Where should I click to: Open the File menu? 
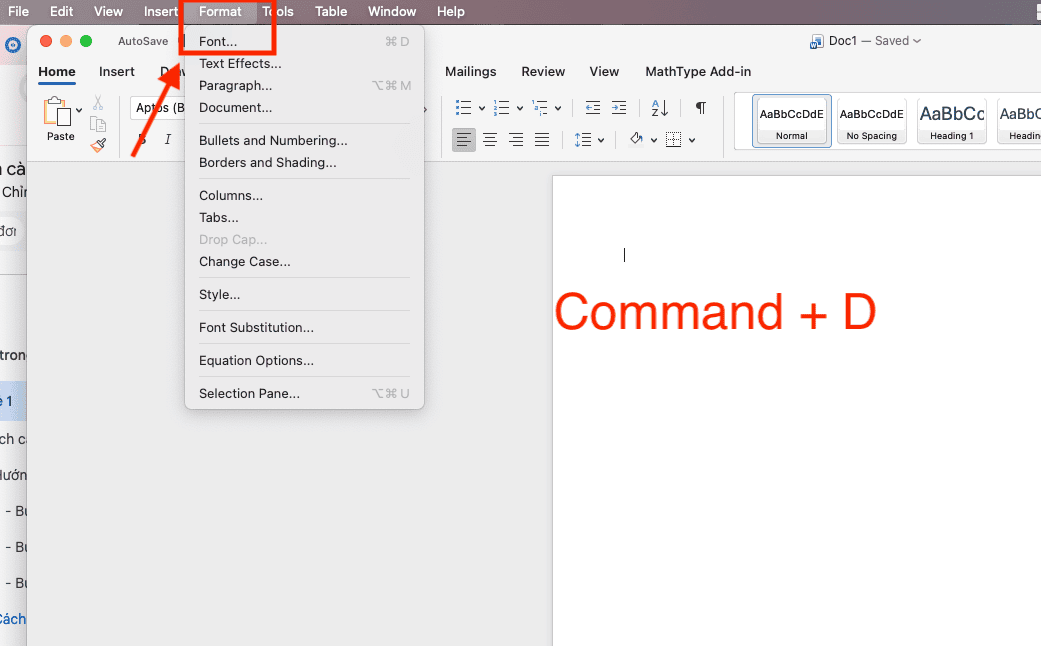pyautogui.click(x=18, y=11)
